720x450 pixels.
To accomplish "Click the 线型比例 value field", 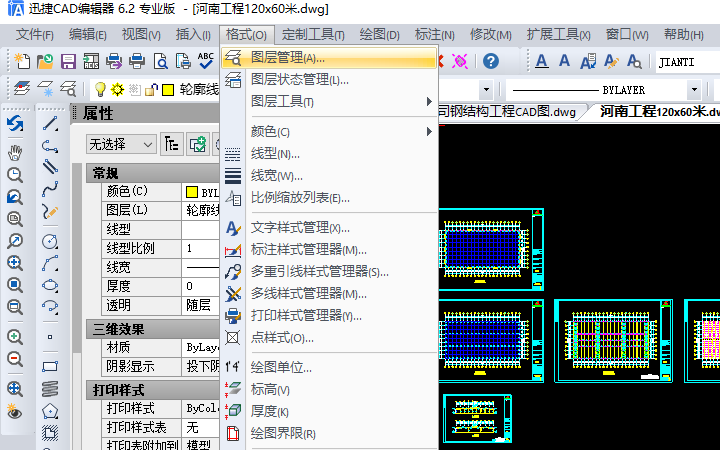I will pos(201,248).
